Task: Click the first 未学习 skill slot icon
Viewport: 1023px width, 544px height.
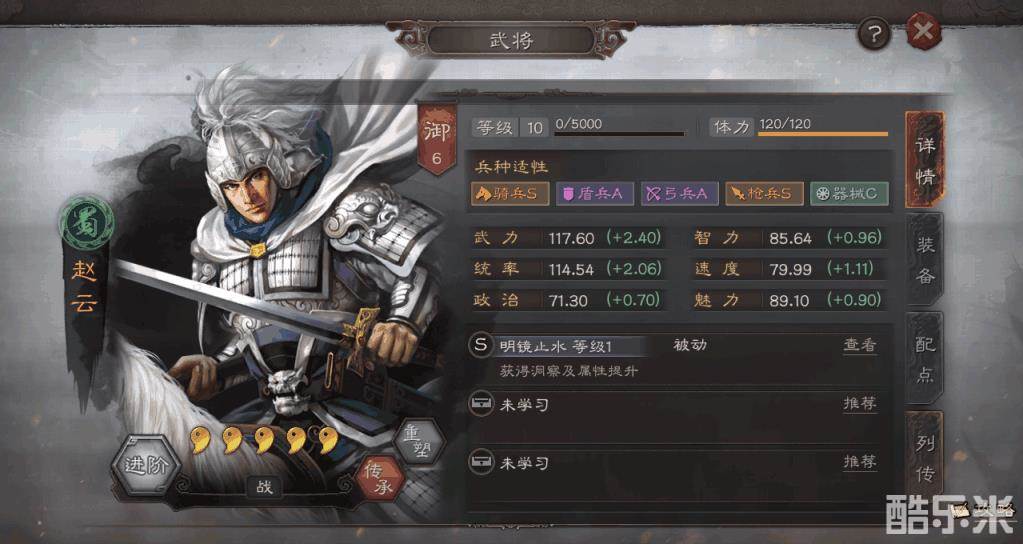Action: 481,404
